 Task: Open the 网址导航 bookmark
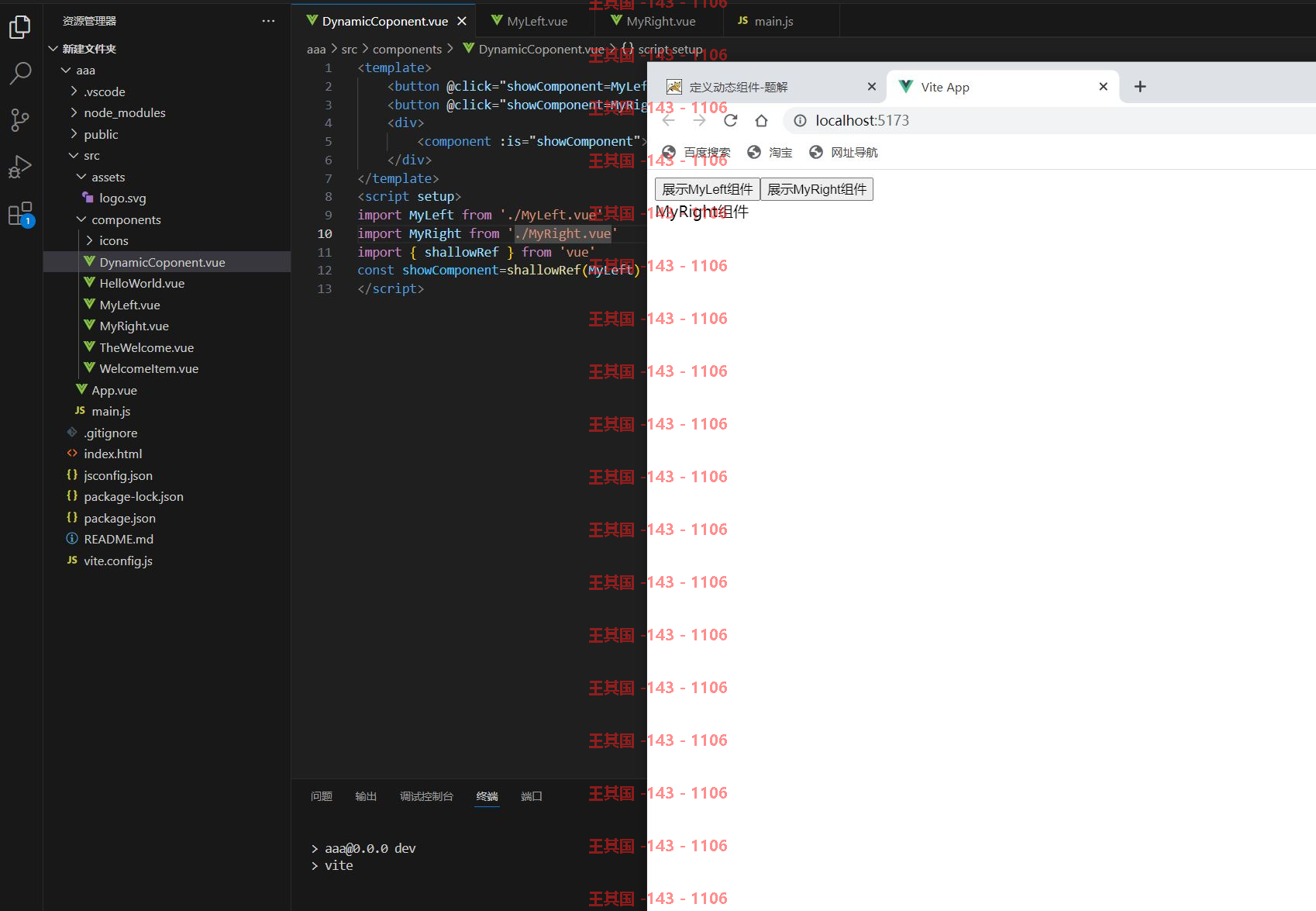843,152
